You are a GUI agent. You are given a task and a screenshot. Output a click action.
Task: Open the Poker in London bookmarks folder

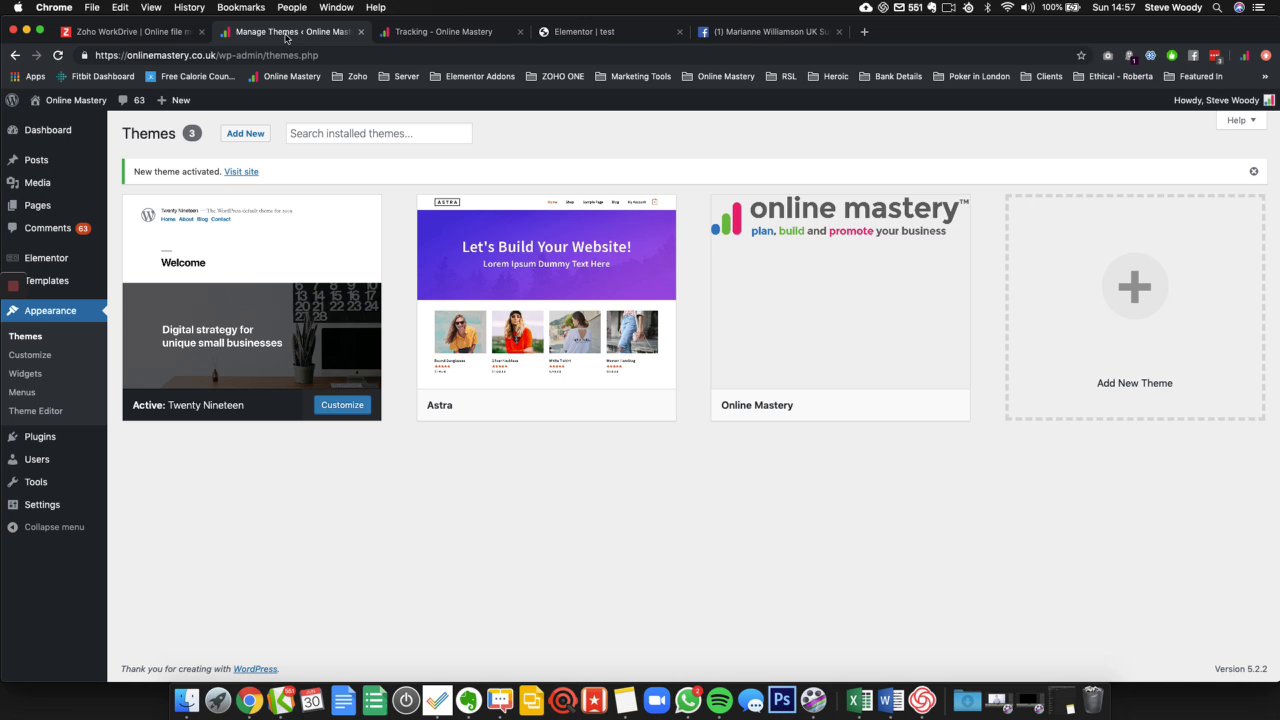[x=971, y=76]
